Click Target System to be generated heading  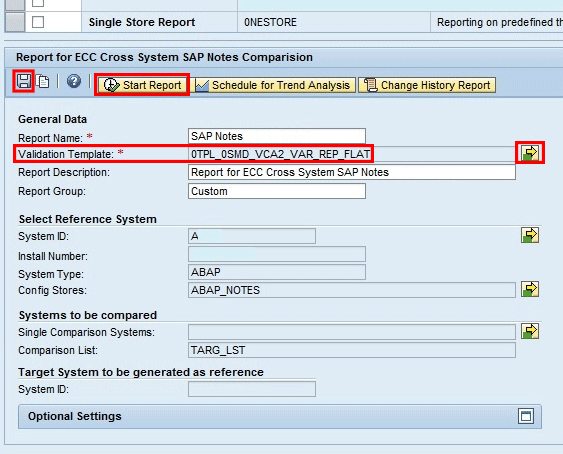click(141, 372)
